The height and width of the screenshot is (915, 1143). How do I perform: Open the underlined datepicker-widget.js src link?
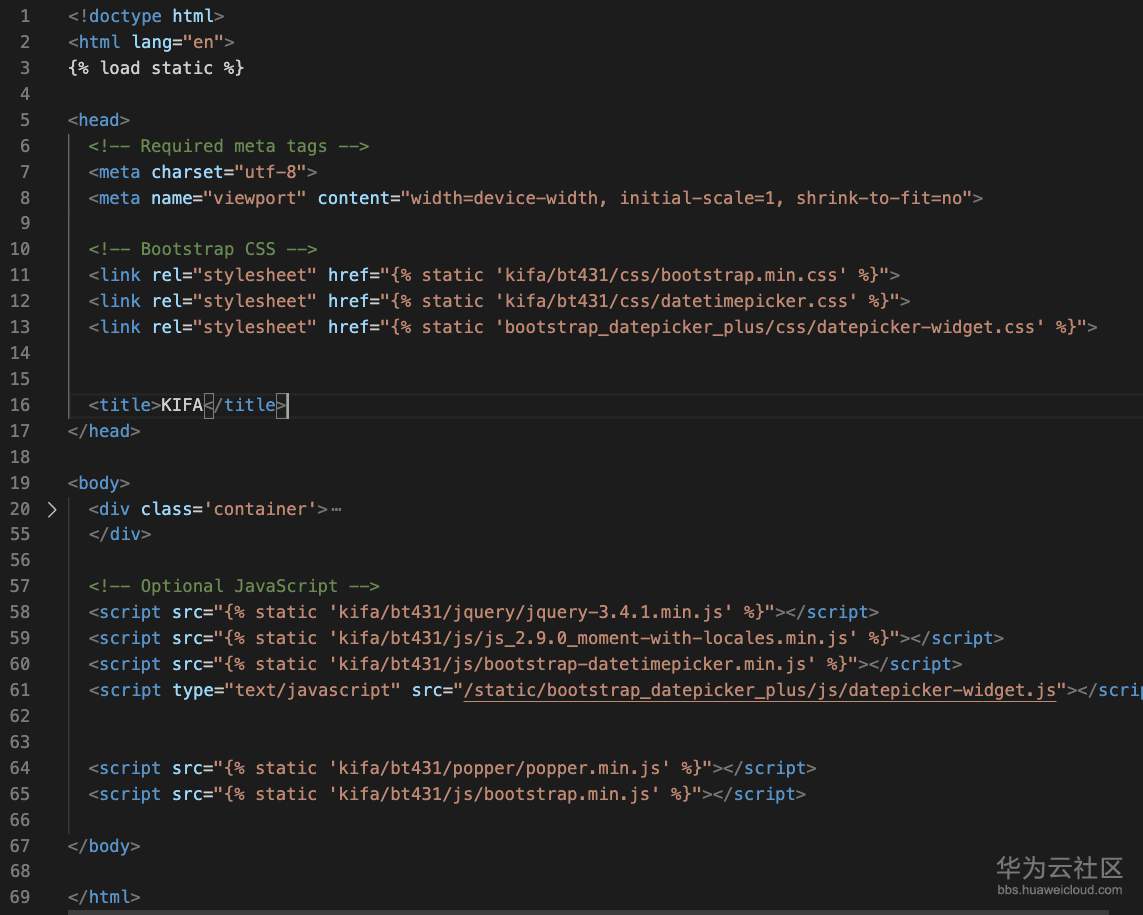(760, 690)
